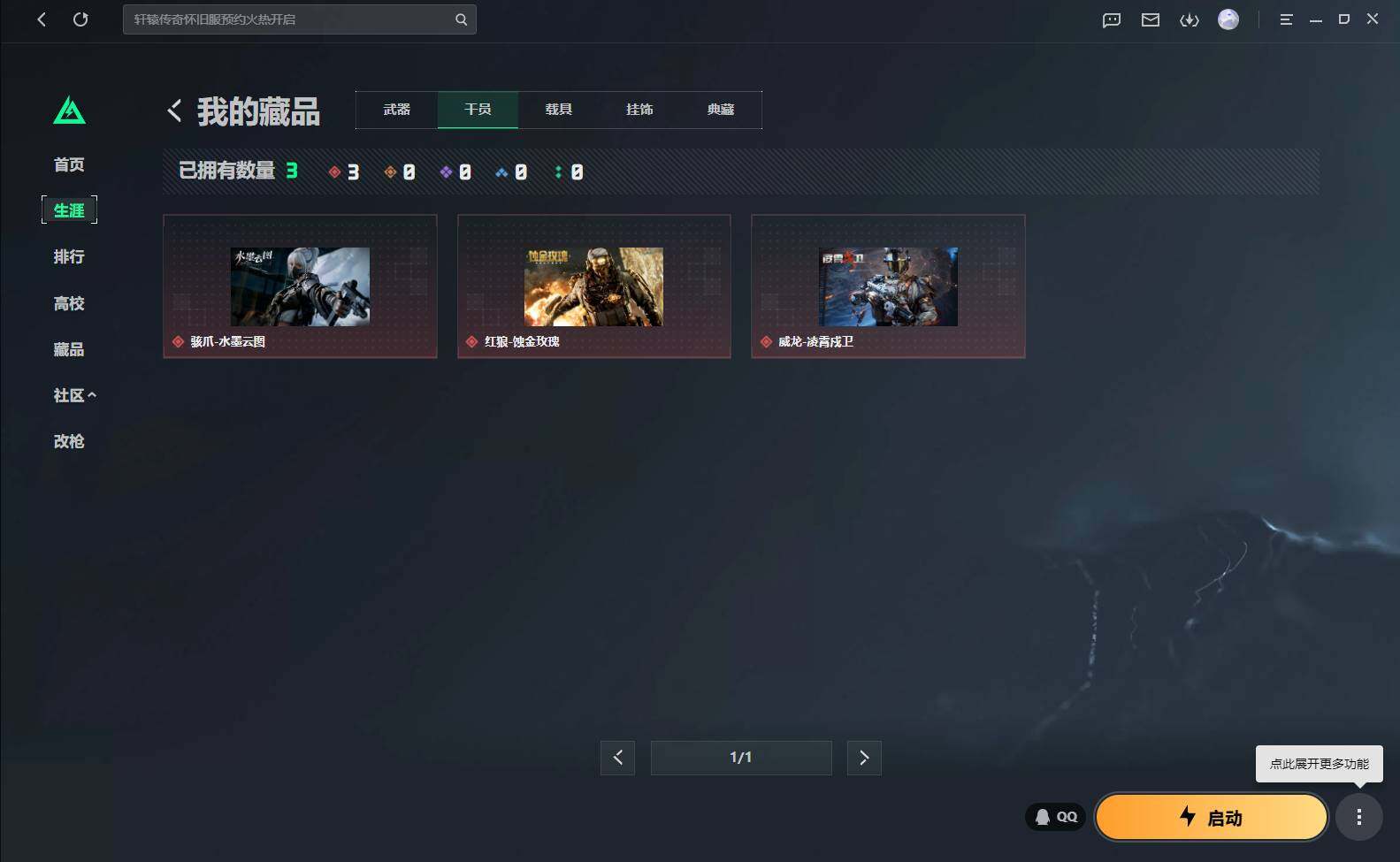Switch to 载具 tab

click(559, 110)
